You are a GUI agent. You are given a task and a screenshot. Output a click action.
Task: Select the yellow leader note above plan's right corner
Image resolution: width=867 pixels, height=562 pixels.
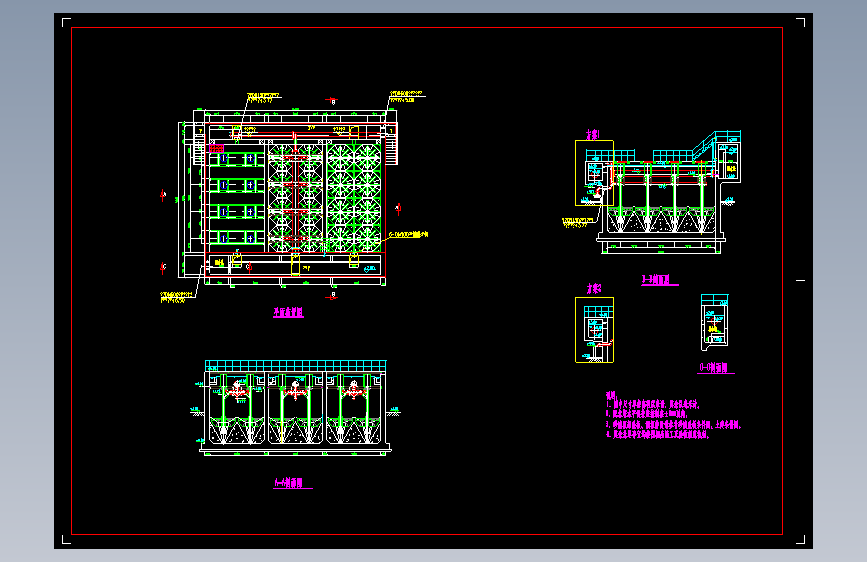[x=407, y=97]
